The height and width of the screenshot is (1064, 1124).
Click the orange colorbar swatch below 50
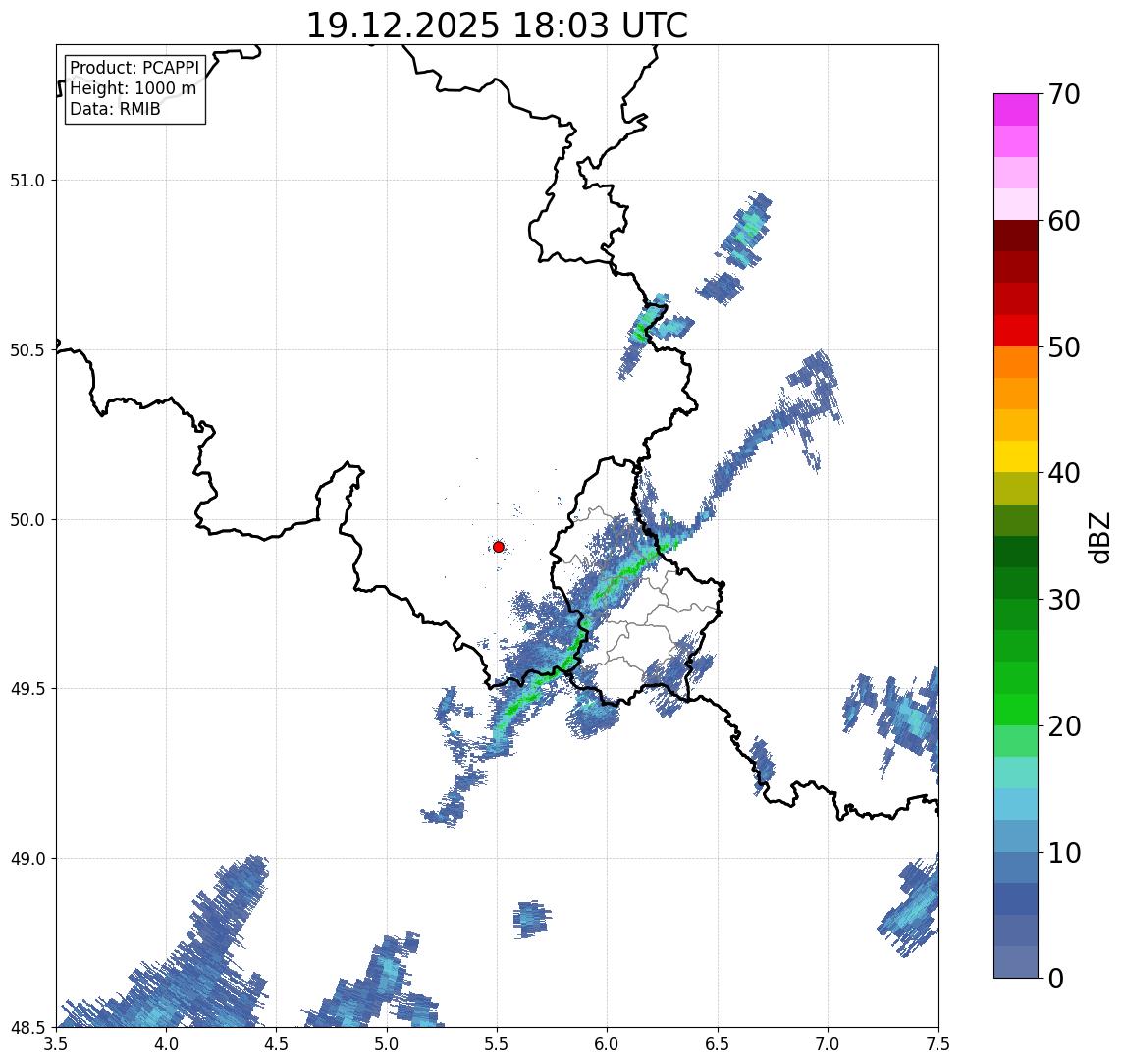(1016, 362)
